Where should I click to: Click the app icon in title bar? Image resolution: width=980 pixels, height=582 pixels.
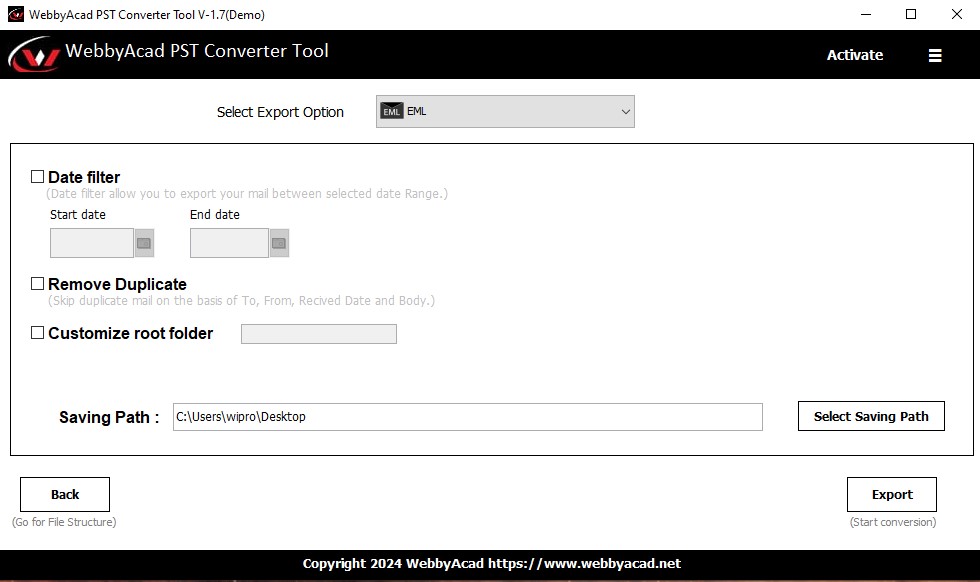[16, 14]
